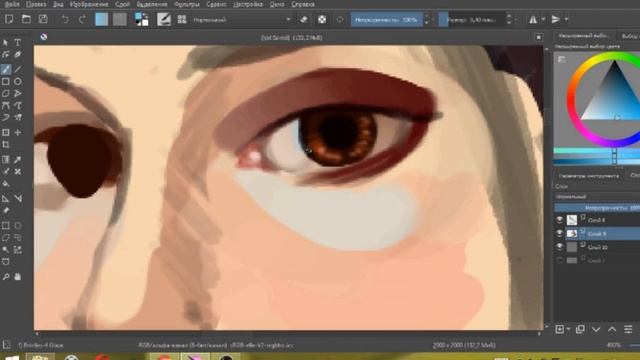Open the Файл menu
640x360 pixels.
pyautogui.click(x=12, y=4)
